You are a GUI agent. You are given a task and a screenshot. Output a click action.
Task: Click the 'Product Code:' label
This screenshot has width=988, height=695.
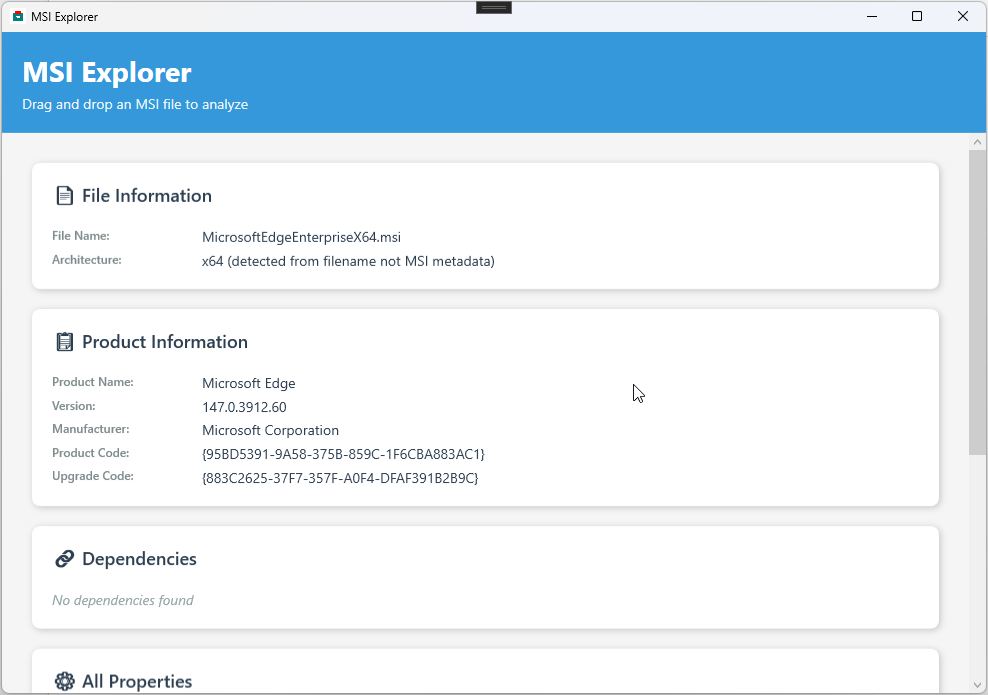point(91,453)
